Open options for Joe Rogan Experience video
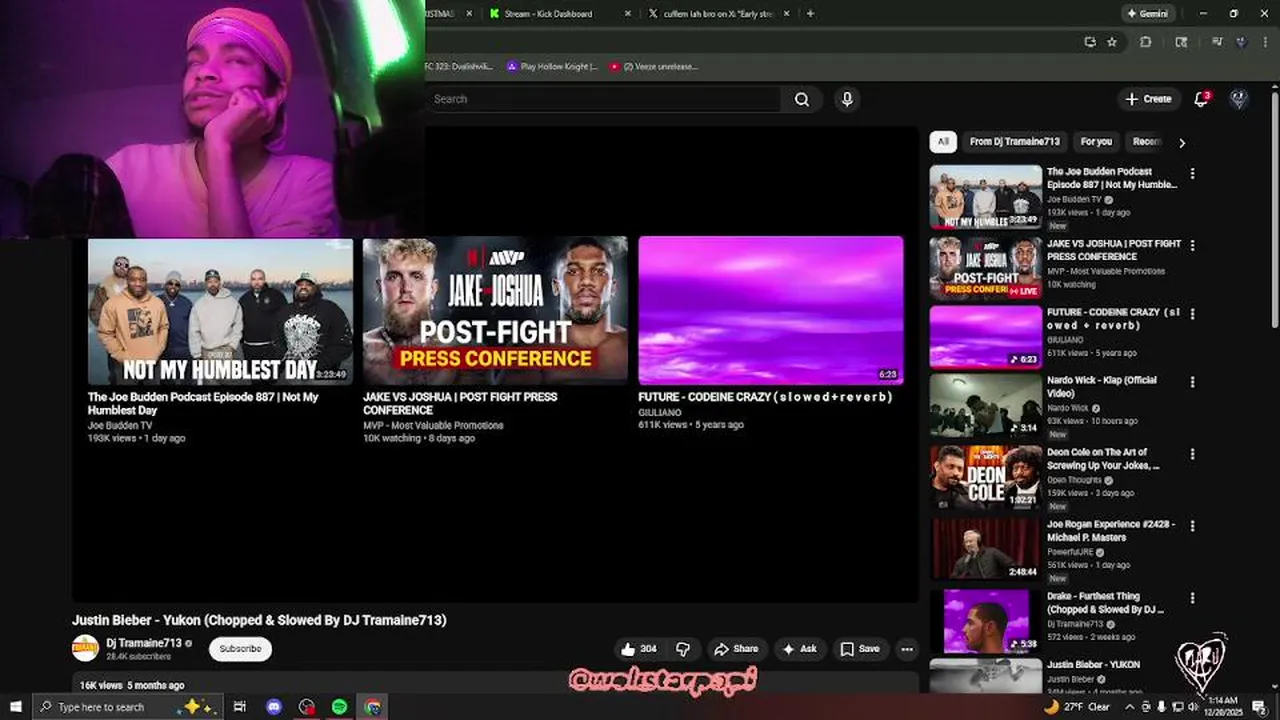1280x720 pixels. tap(1191, 526)
